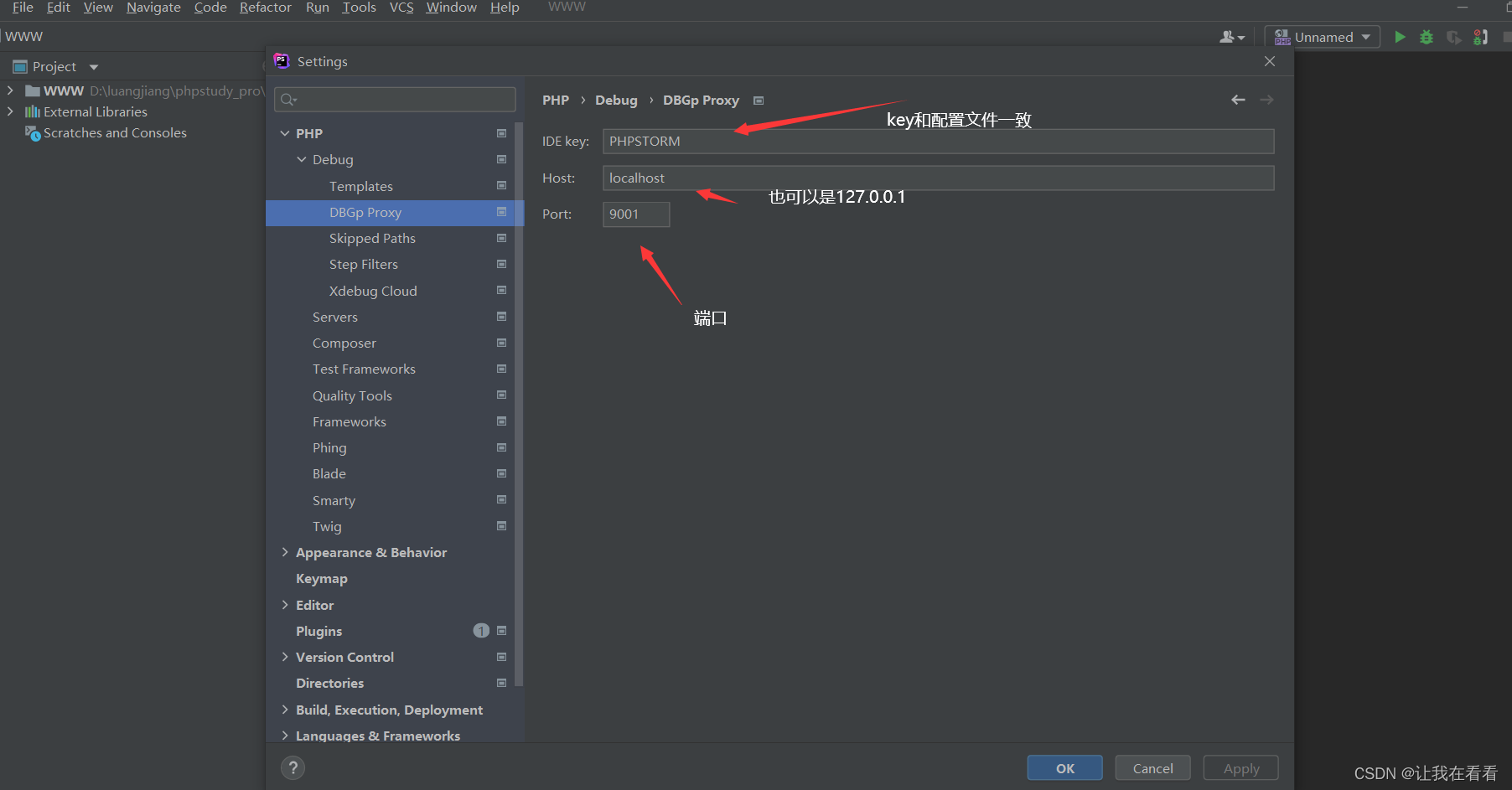Click the Settings search magnifier icon
The height and width of the screenshot is (790, 1512).
coord(288,100)
